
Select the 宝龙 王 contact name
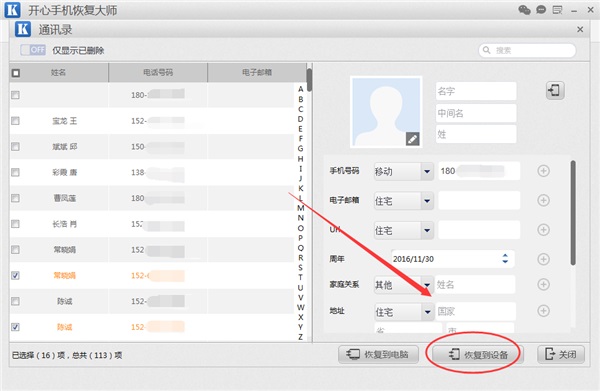click(x=65, y=121)
